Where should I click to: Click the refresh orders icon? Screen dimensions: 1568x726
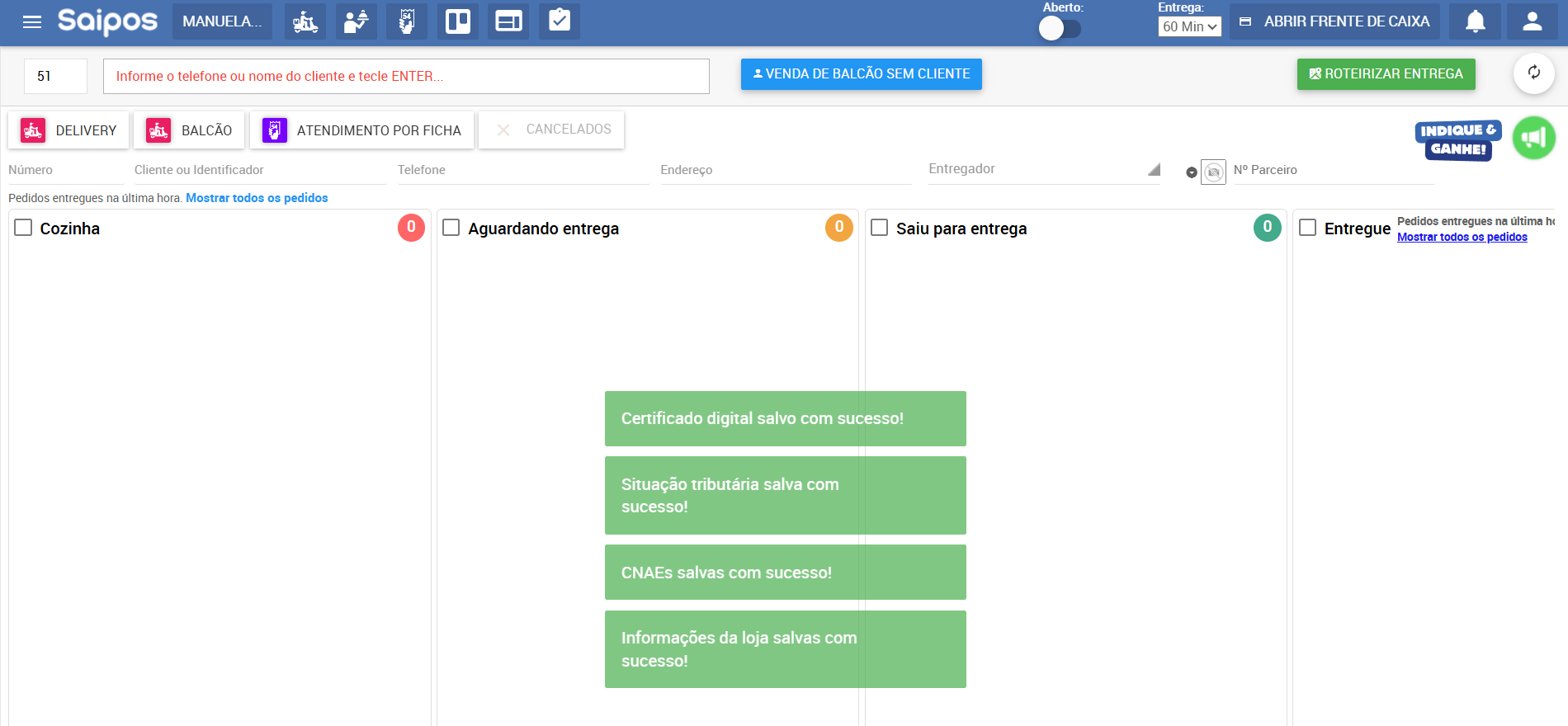tap(1533, 73)
